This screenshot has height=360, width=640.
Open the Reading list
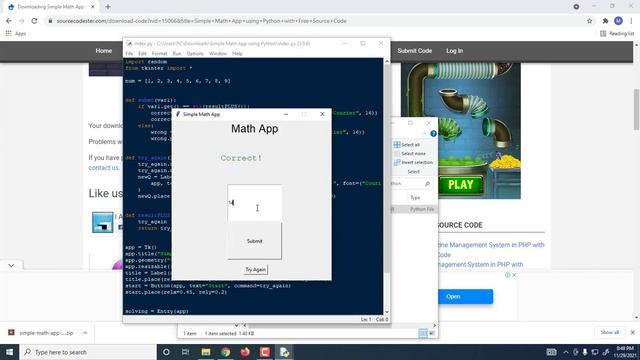point(617,33)
